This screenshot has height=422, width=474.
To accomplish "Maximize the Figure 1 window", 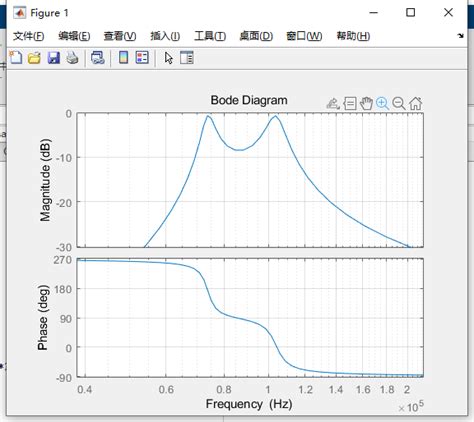I will point(410,13).
